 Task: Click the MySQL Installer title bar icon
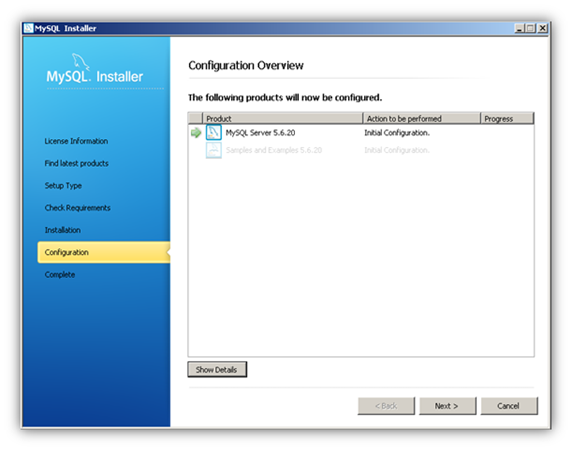[x=28, y=28]
